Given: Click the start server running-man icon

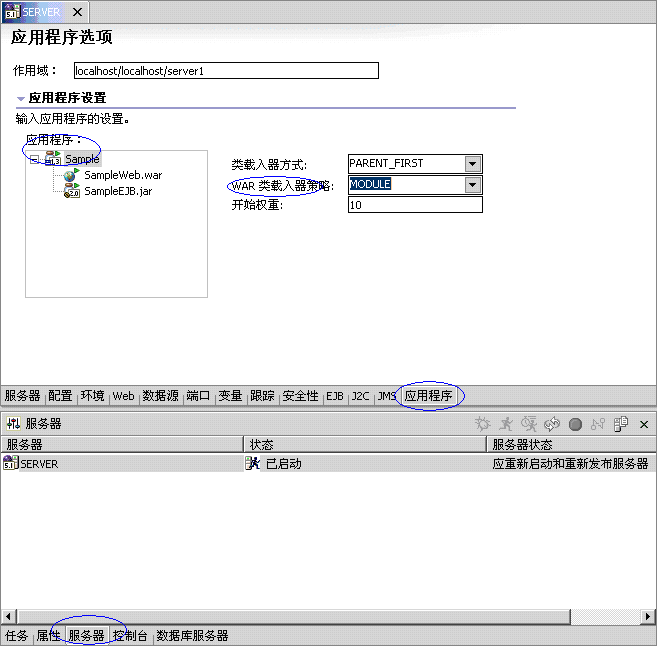Looking at the screenshot, I should click(506, 424).
